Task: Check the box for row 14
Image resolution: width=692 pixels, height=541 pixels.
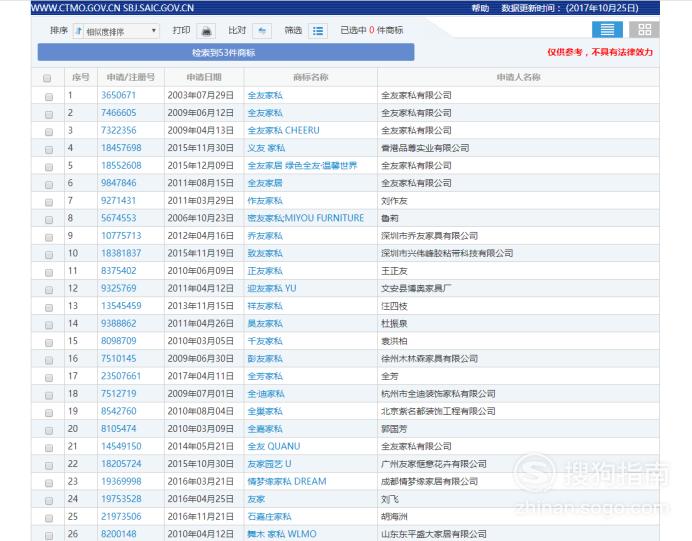Action: [x=49, y=324]
